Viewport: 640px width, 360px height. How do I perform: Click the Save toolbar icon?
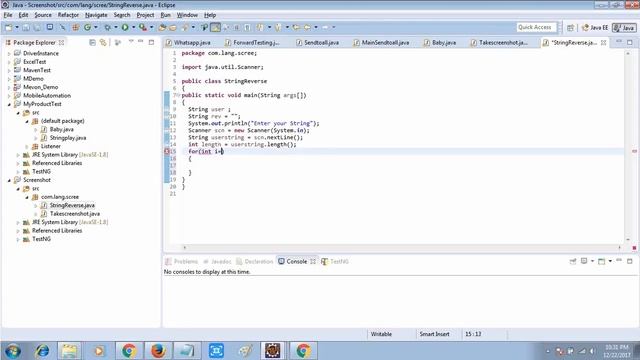tap(26, 27)
